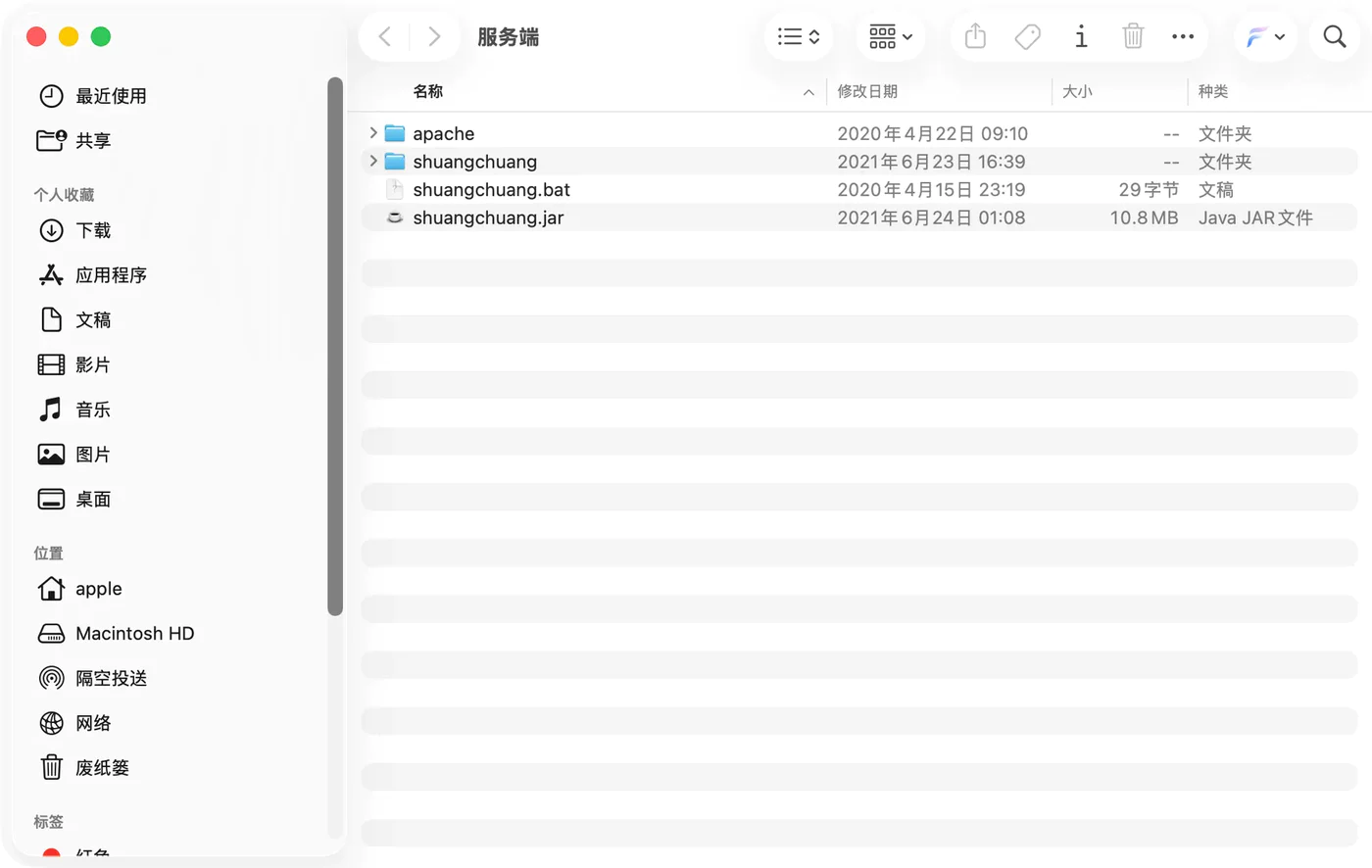
Task: Go forward with the right chevron button
Action: click(x=434, y=37)
